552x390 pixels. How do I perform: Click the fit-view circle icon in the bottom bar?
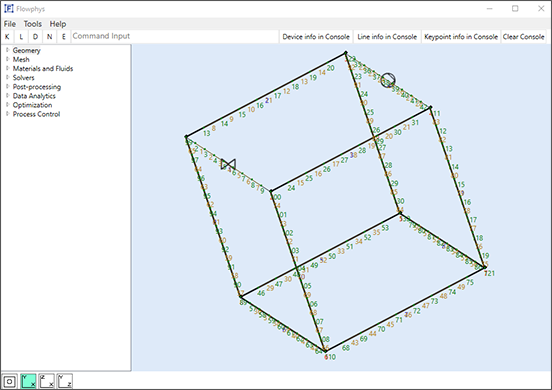(x=10, y=381)
